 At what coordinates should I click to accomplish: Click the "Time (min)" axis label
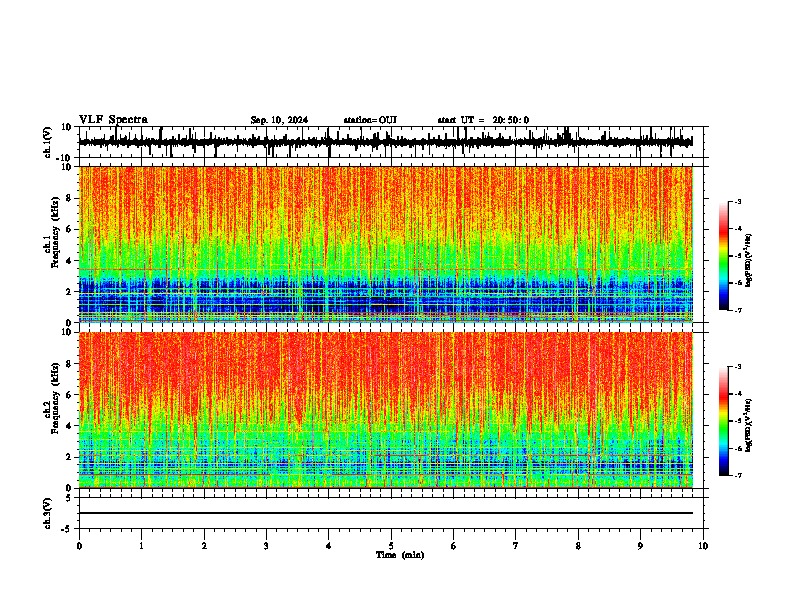tap(400, 555)
